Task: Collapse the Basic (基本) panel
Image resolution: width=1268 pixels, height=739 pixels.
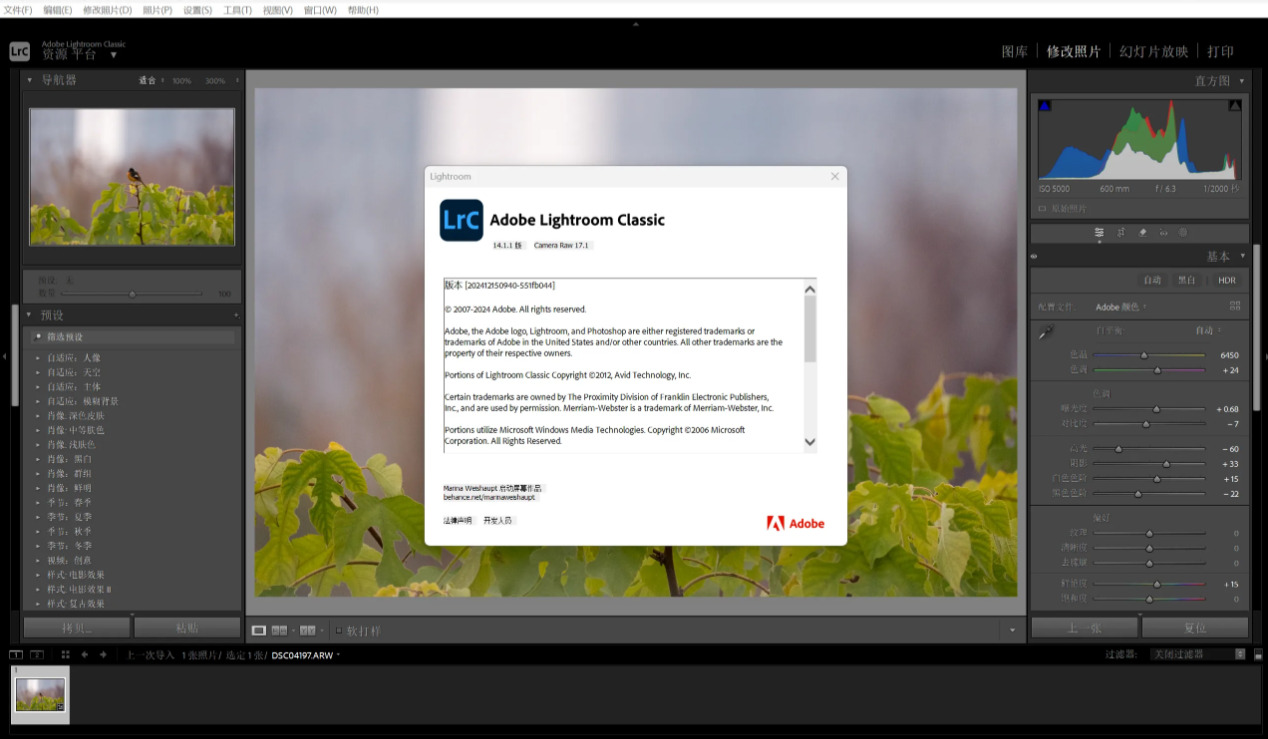Action: 1242,256
